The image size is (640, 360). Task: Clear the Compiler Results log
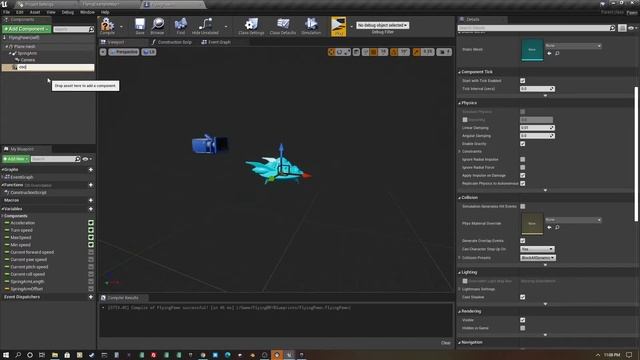(x=446, y=343)
